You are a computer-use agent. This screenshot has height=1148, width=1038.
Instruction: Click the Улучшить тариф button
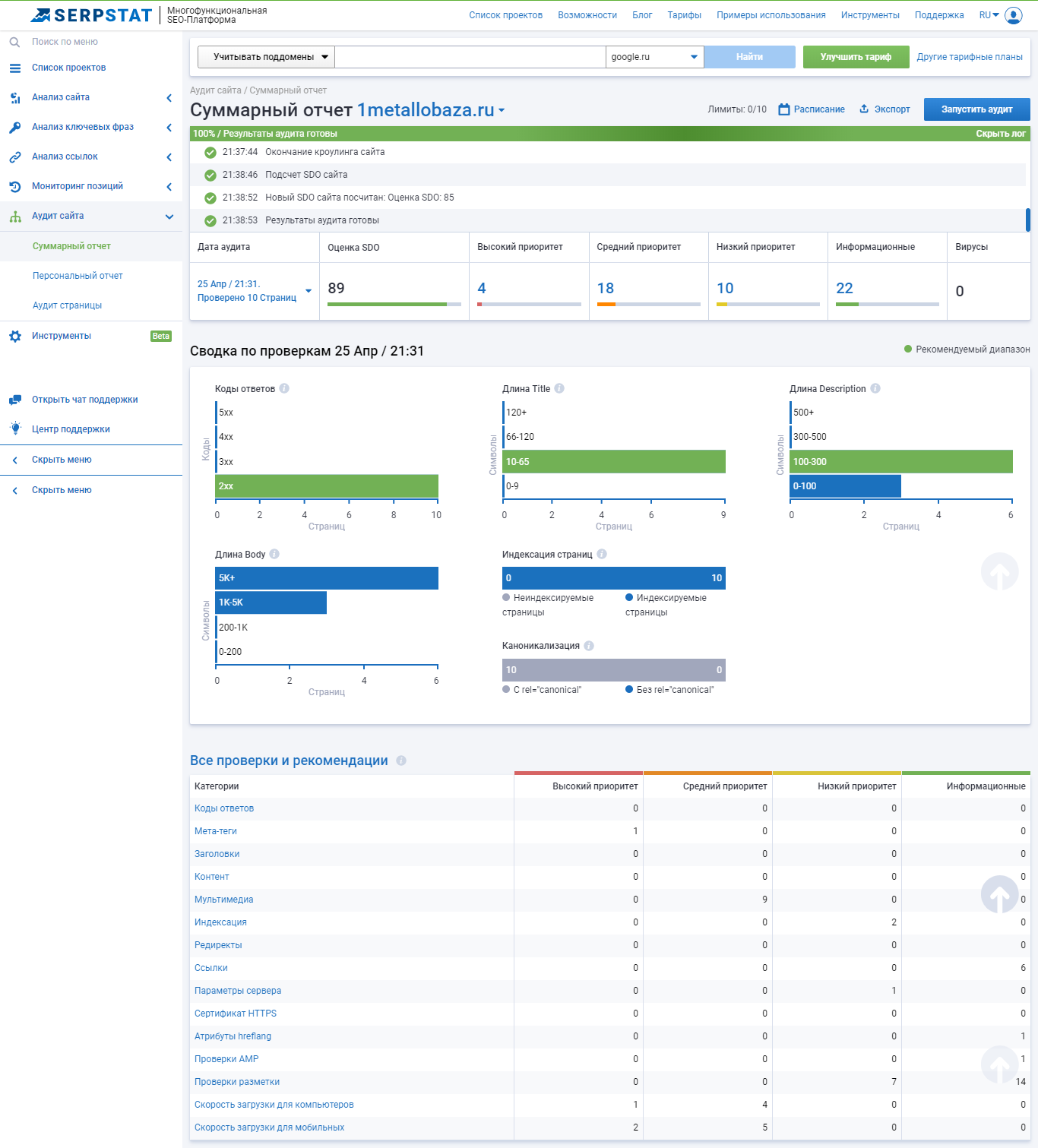(x=856, y=57)
